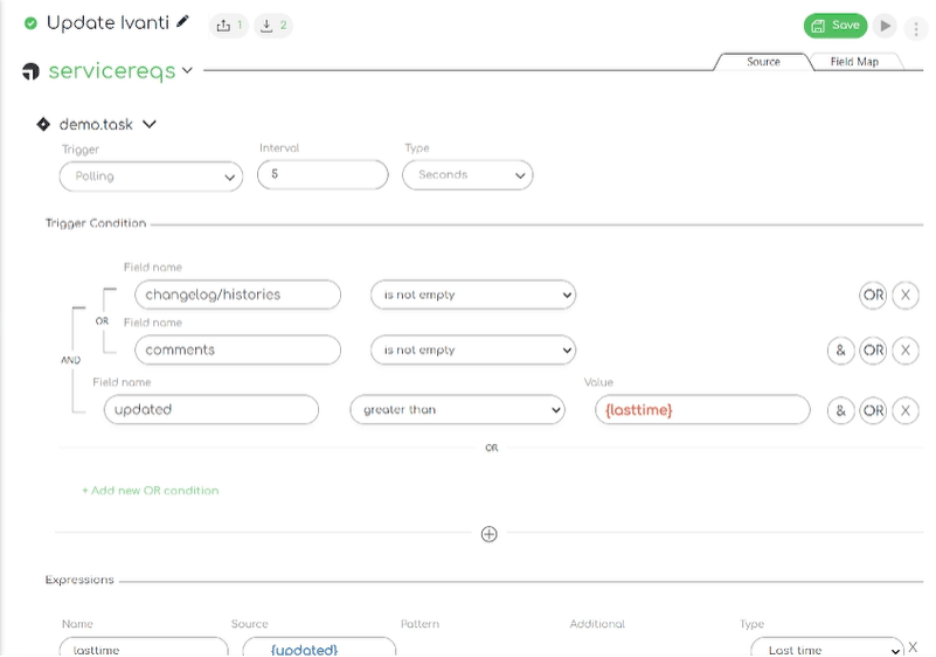Click the changelog/histories field name input

tap(238, 295)
